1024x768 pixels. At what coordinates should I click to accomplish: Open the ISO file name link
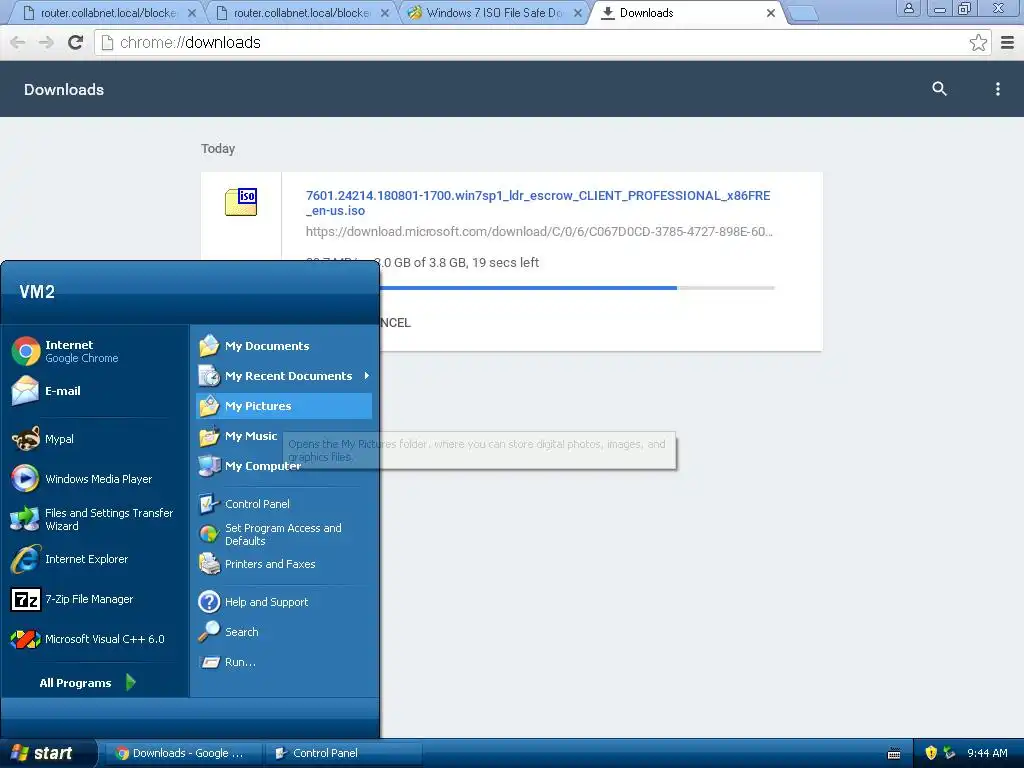pos(537,203)
